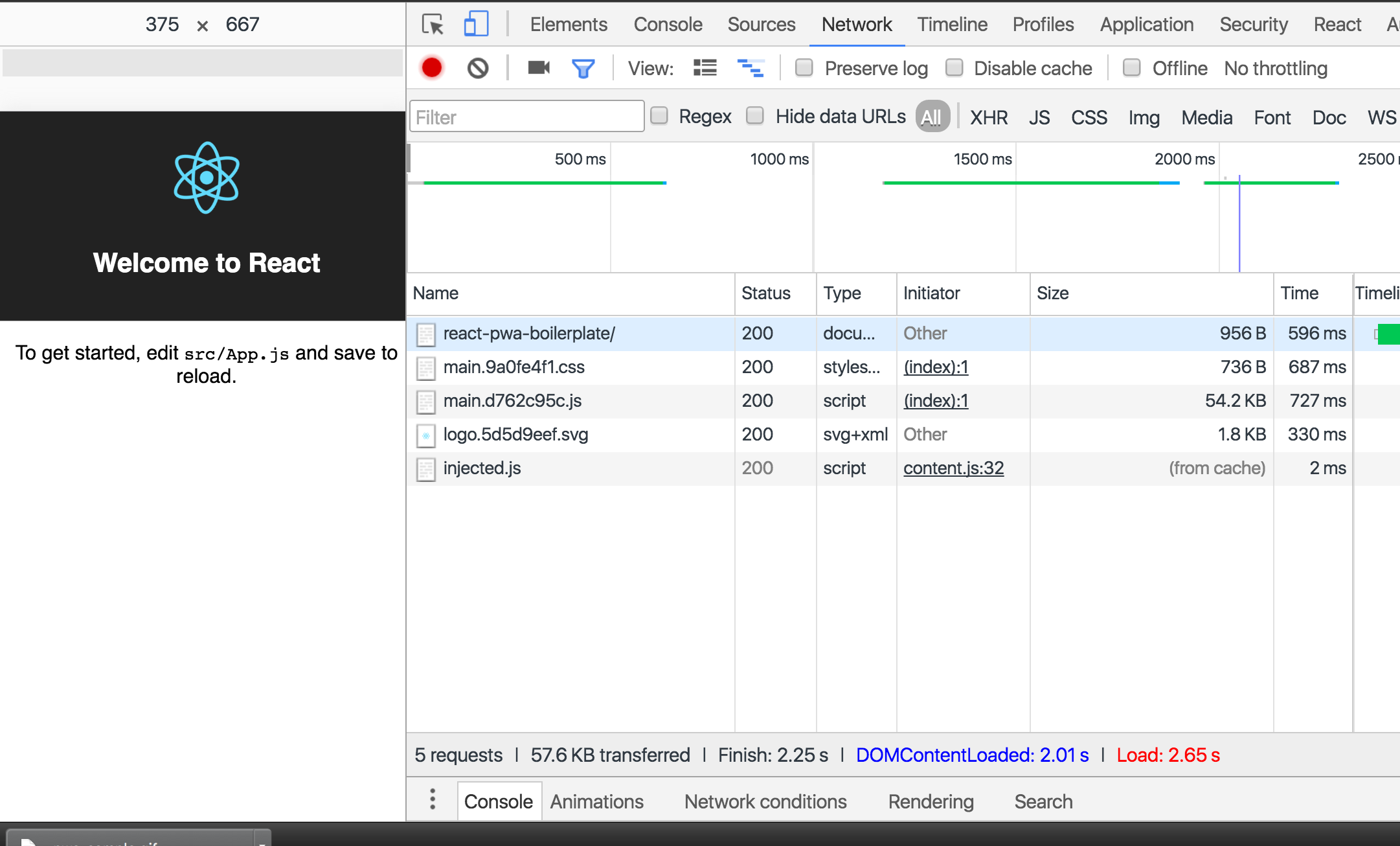Sort by the Time column header
This screenshot has width=1400, height=846.
click(x=1313, y=293)
